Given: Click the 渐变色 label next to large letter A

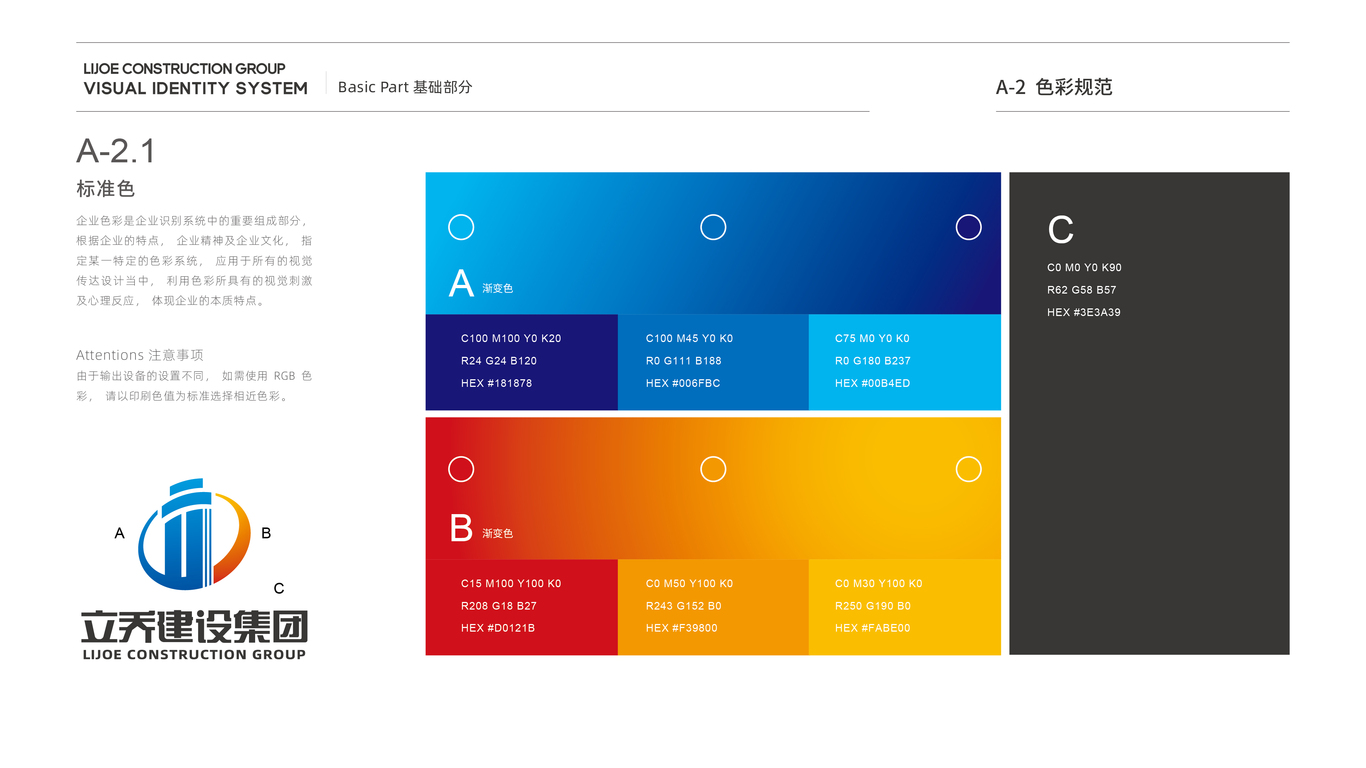Looking at the screenshot, I should [497, 288].
